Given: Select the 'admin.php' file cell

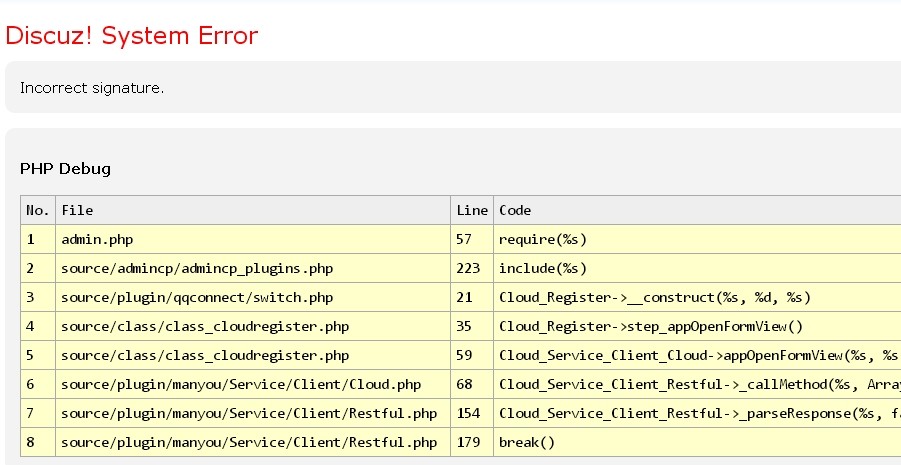Looking at the screenshot, I should 253,240.
